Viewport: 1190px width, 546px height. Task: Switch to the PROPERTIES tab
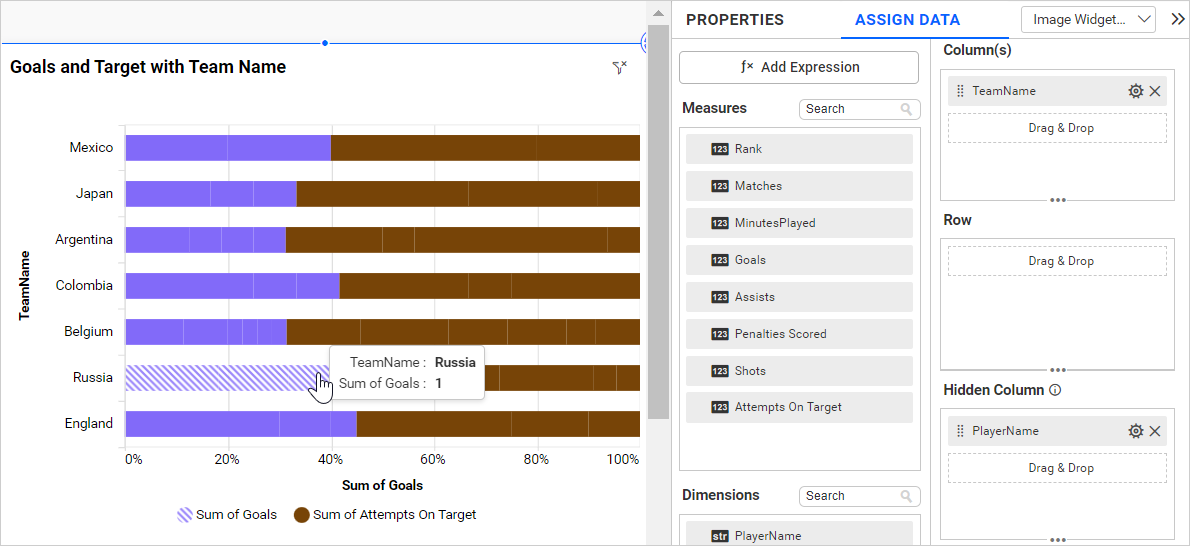[734, 20]
